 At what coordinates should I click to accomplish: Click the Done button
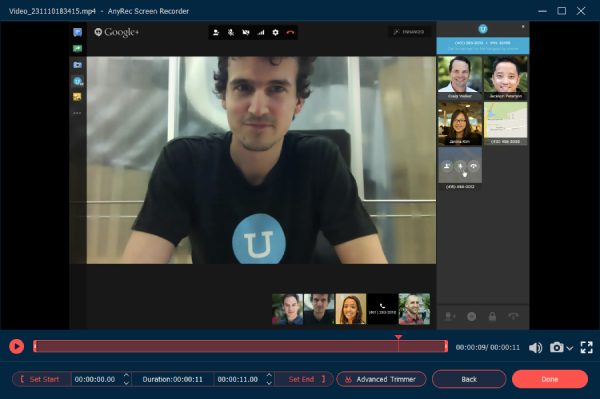click(x=549, y=379)
